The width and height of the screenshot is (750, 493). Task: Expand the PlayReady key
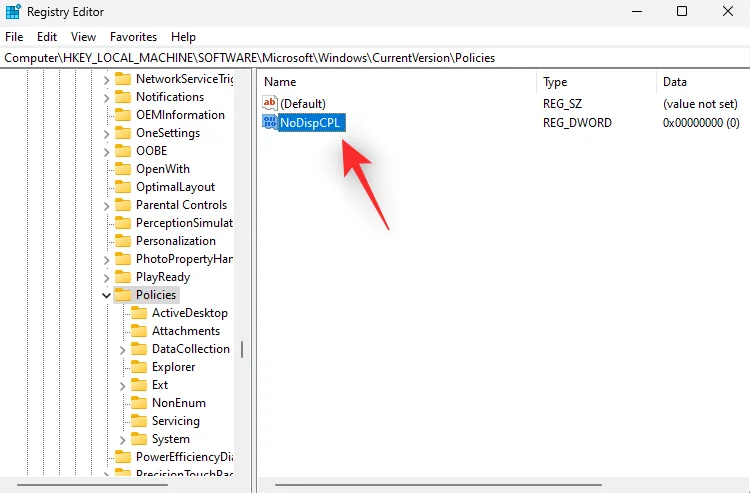(x=107, y=277)
